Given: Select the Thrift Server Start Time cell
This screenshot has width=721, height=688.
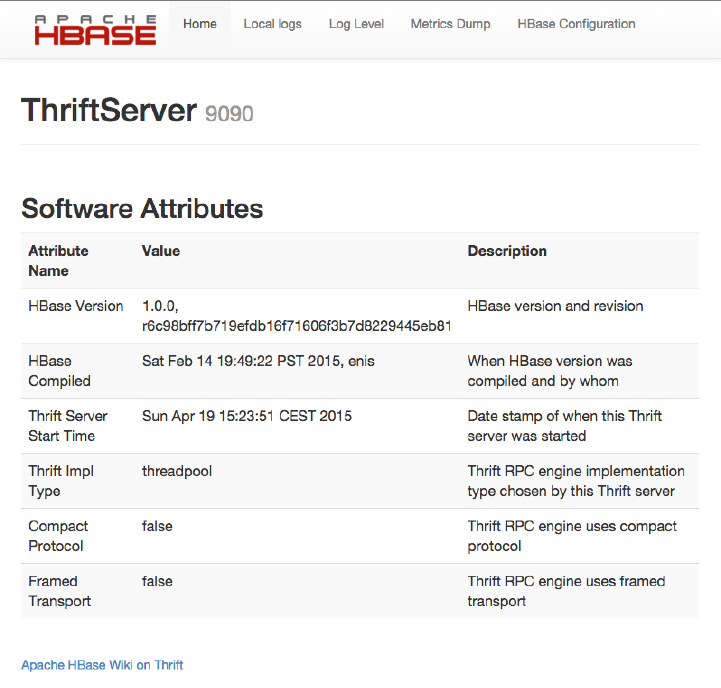Looking at the screenshot, I should pos(68,426).
